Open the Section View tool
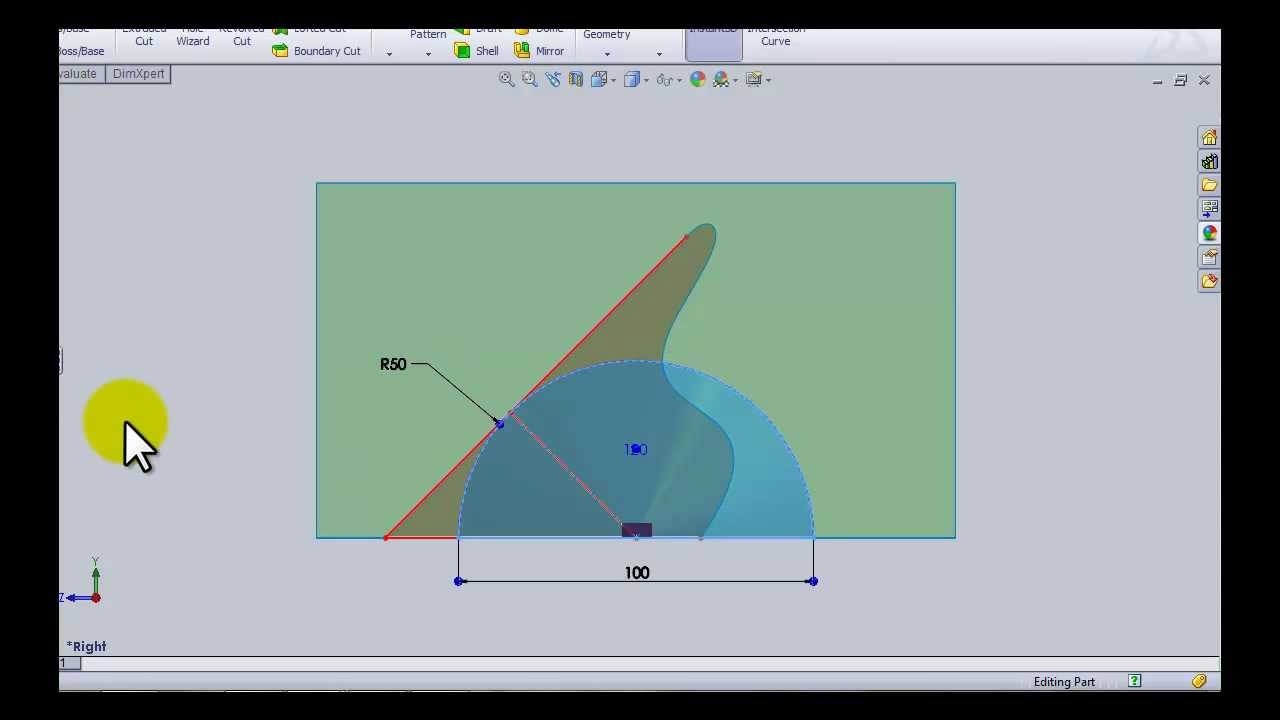Screen dimensions: 1280x720 [576, 80]
